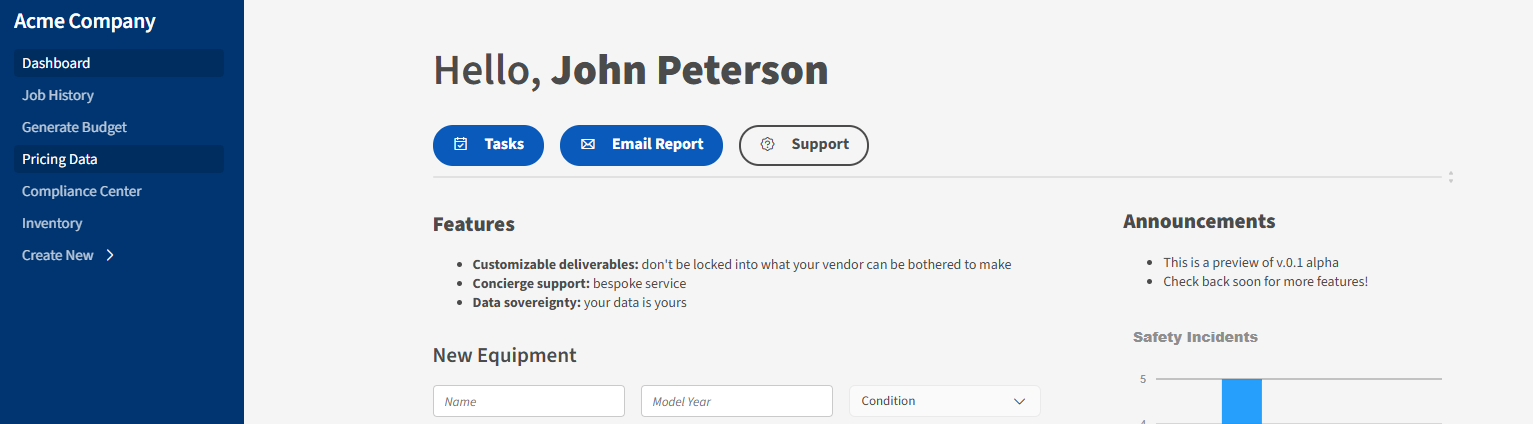Go to the Dashboard sidebar item
This screenshot has height=424, width=1533.
tap(56, 63)
